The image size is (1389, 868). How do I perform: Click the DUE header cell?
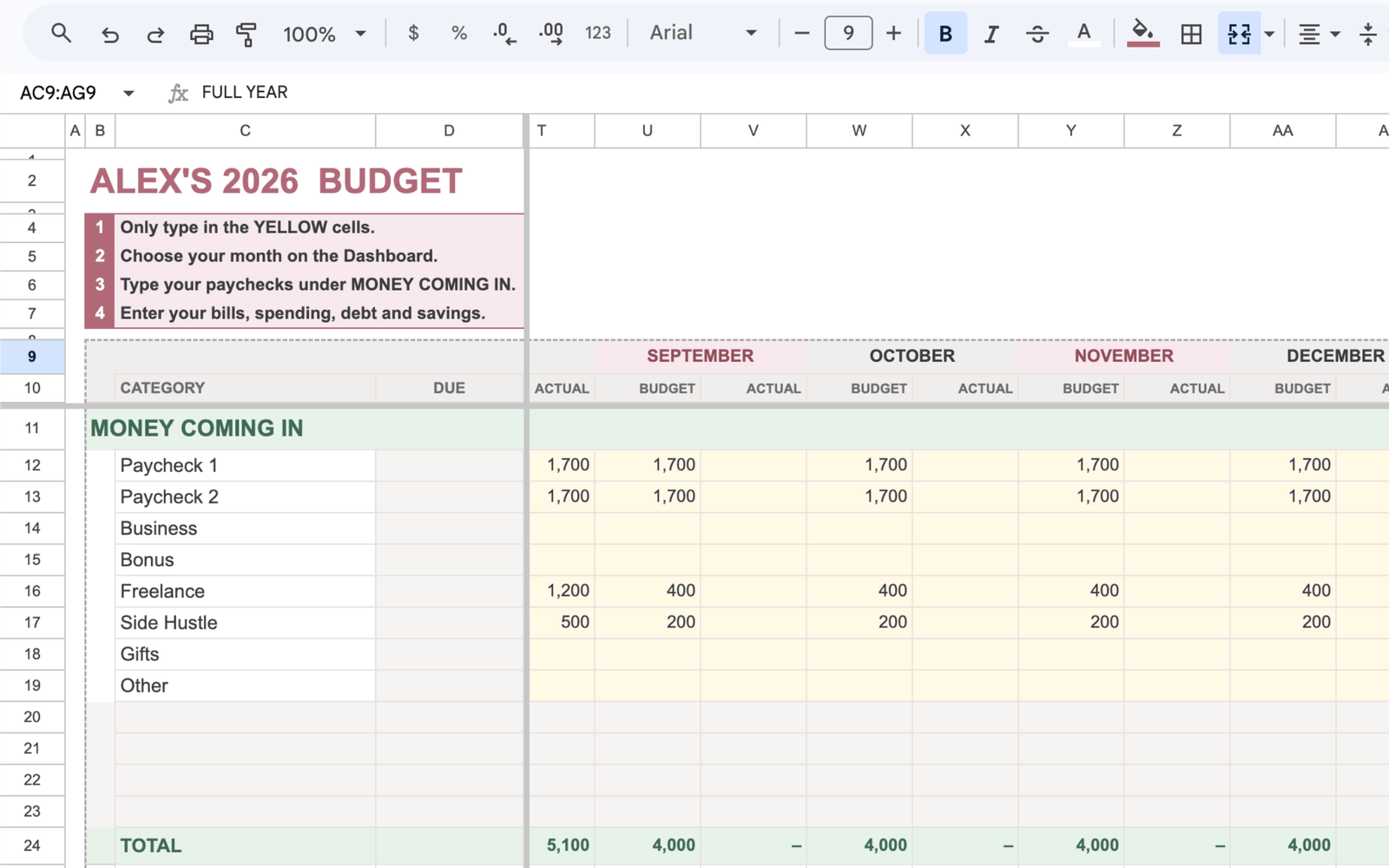click(449, 388)
